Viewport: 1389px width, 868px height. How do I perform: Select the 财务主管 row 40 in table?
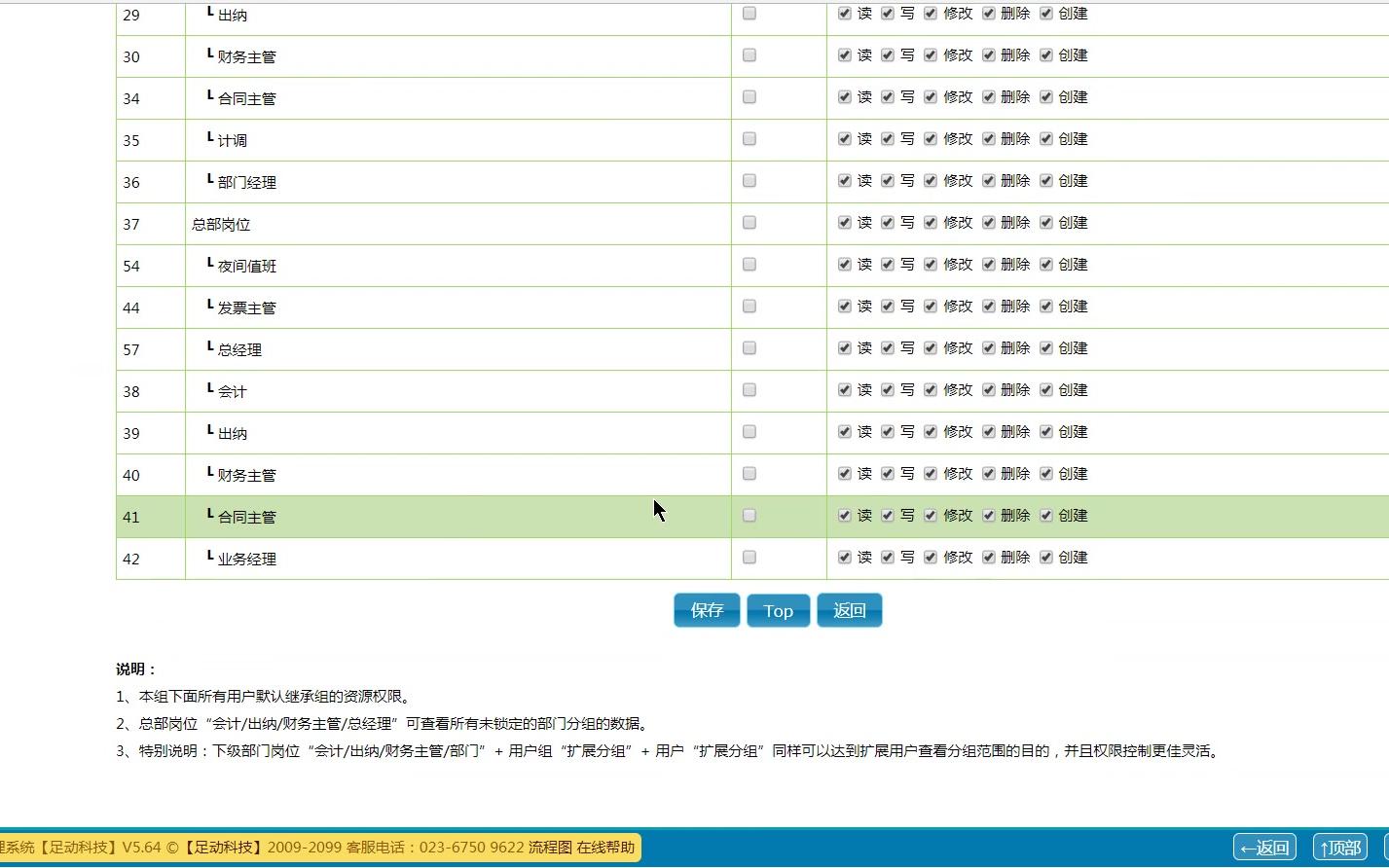[749, 473]
